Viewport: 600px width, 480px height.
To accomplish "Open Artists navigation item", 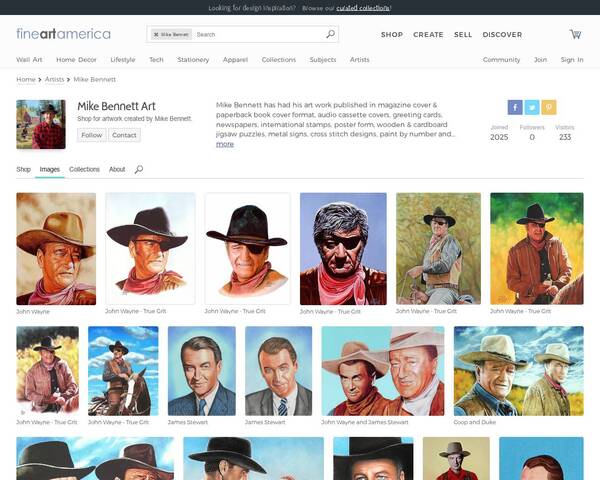I will tap(360, 60).
